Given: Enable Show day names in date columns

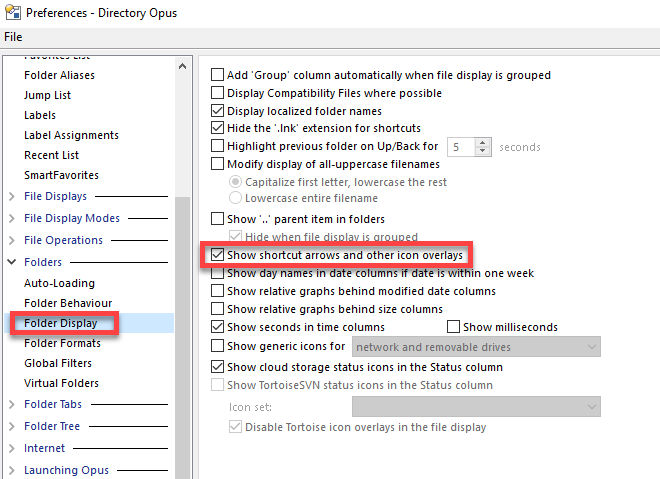Looking at the screenshot, I should (x=217, y=273).
